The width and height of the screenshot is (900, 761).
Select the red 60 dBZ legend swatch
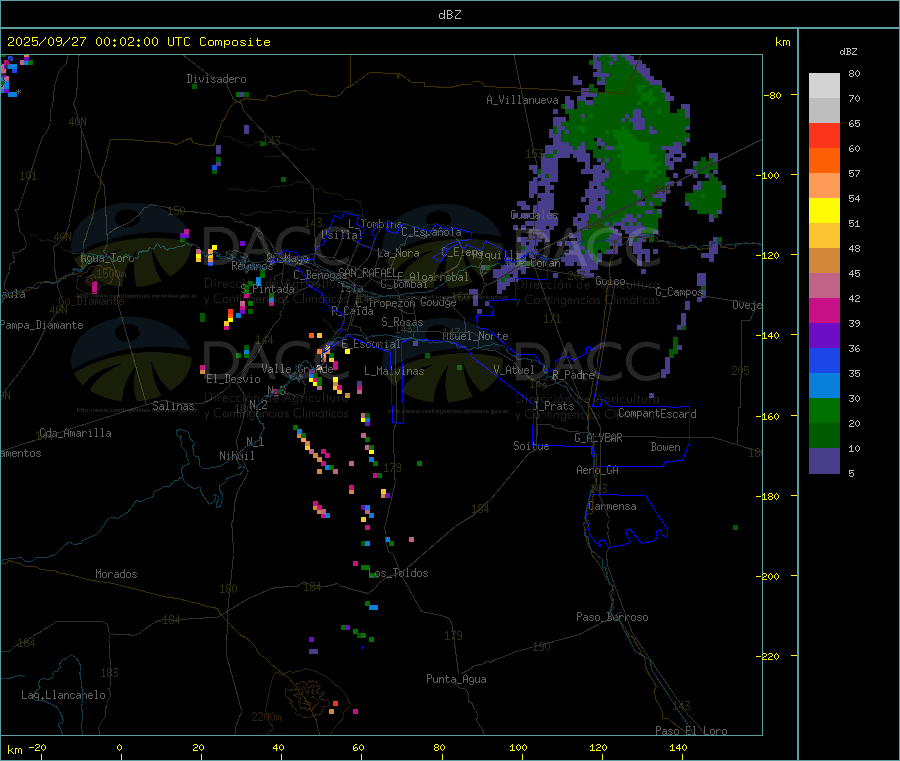pos(824,135)
